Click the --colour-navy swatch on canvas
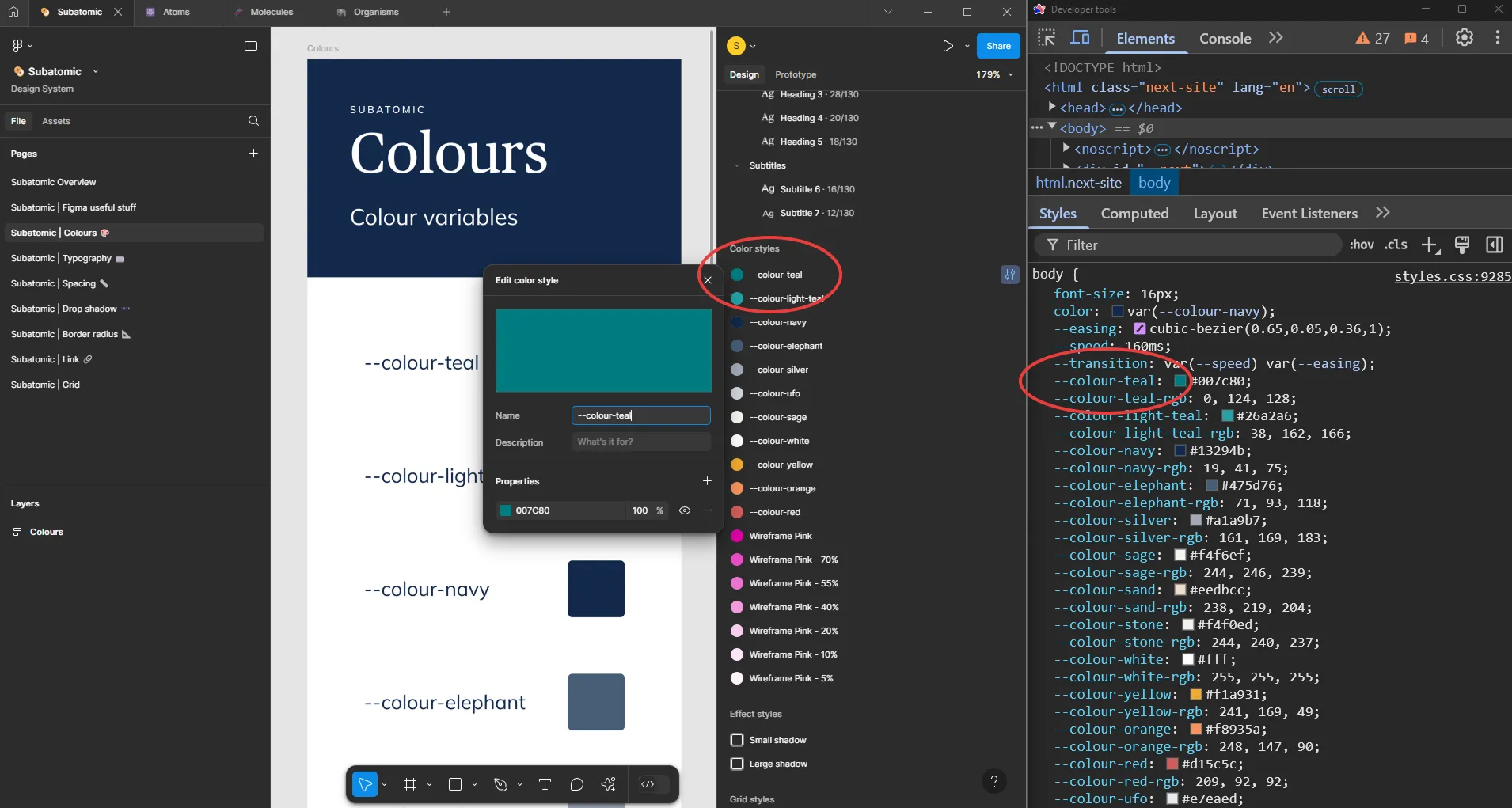Viewport: 1512px width, 808px height. [x=596, y=589]
